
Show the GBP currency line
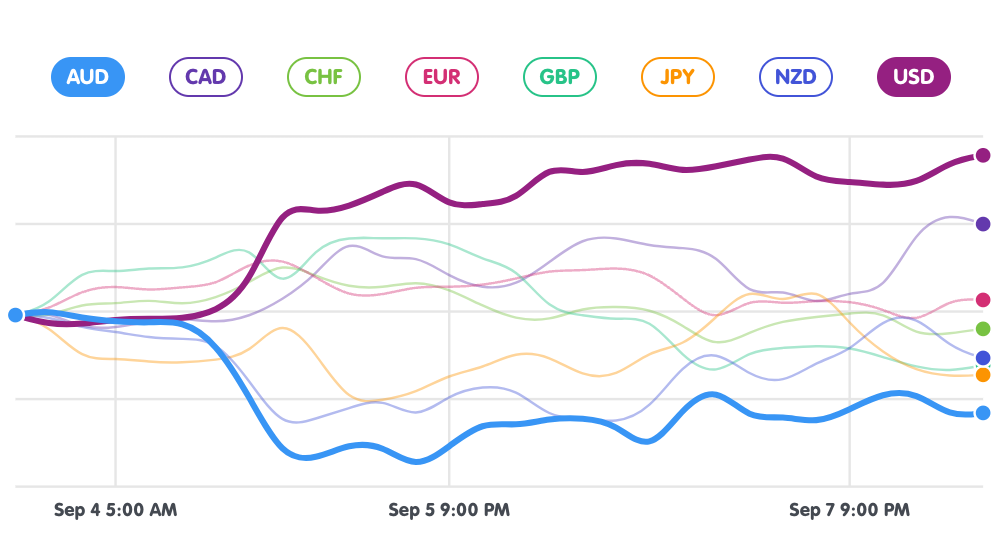(559, 77)
